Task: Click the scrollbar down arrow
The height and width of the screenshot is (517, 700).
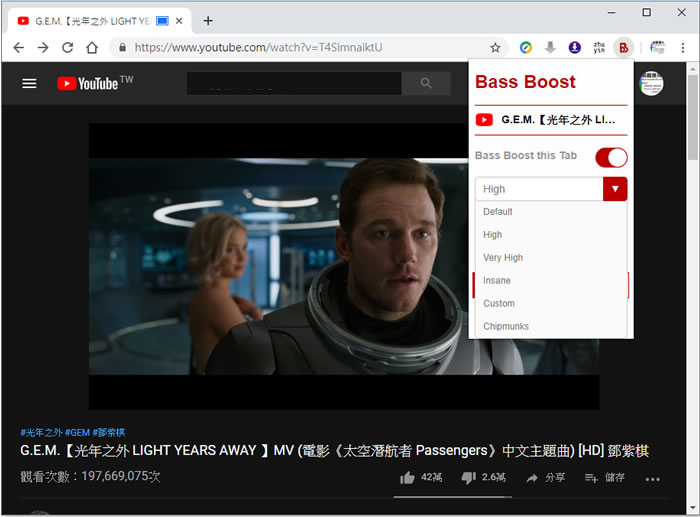Action: 692,508
